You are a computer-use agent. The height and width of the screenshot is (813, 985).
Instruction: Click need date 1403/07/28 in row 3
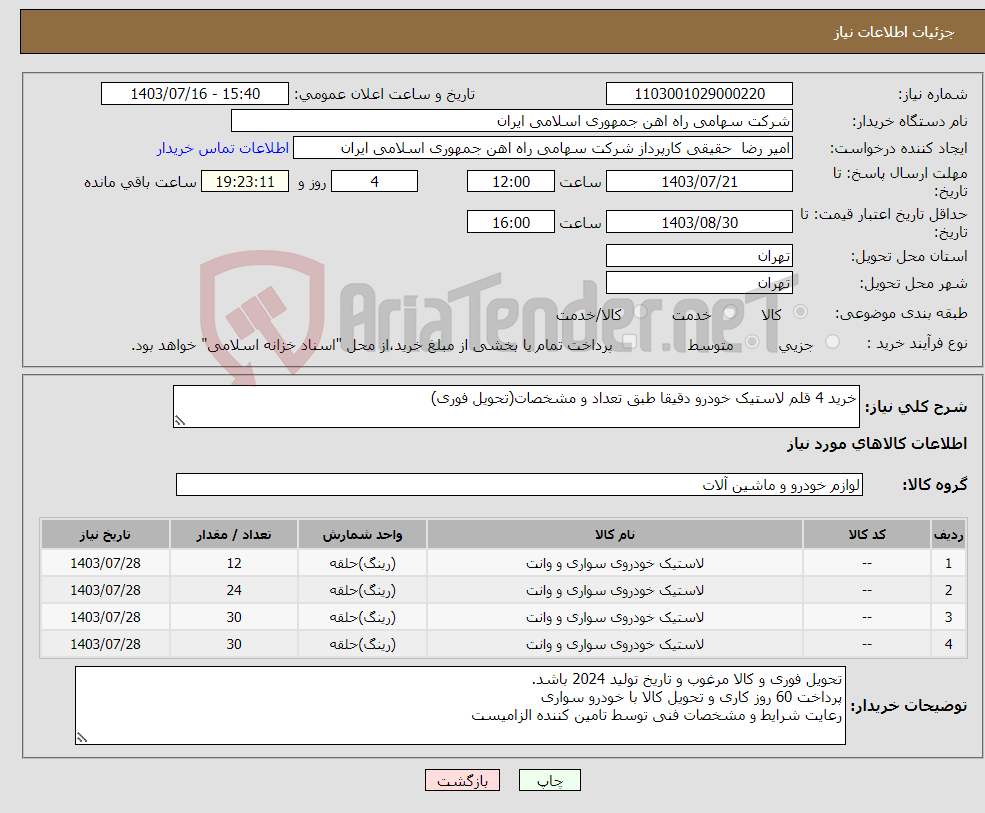pos(105,617)
